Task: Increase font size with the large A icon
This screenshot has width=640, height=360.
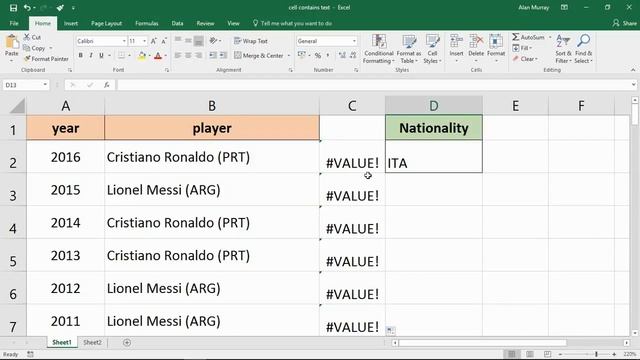Action: 153,41
